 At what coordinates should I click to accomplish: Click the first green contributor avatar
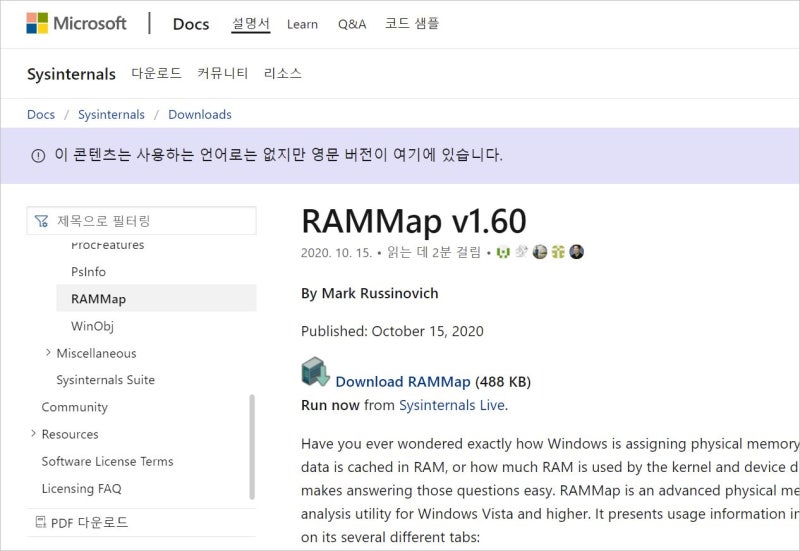pos(503,252)
